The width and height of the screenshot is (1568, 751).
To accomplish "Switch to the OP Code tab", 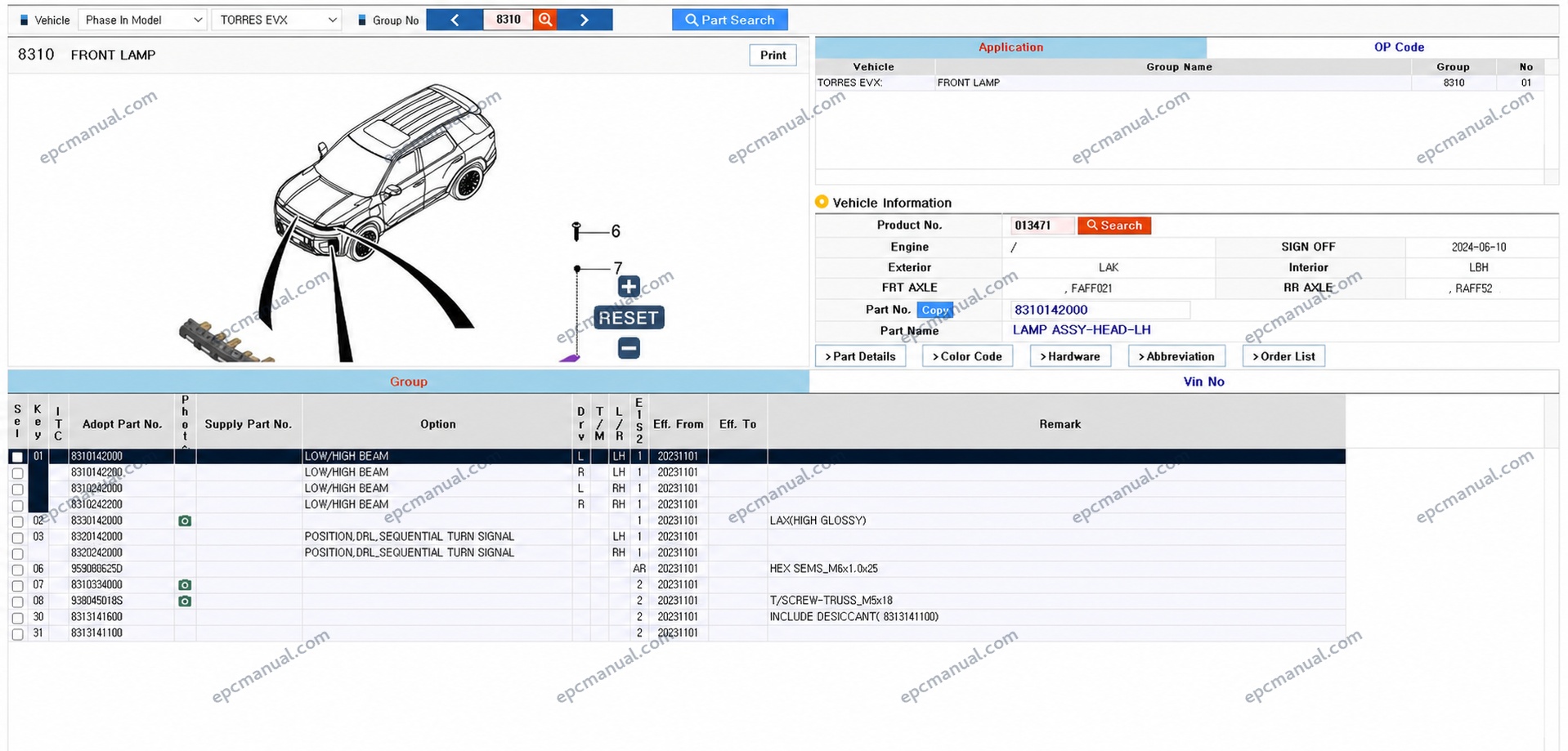I will tap(1399, 47).
